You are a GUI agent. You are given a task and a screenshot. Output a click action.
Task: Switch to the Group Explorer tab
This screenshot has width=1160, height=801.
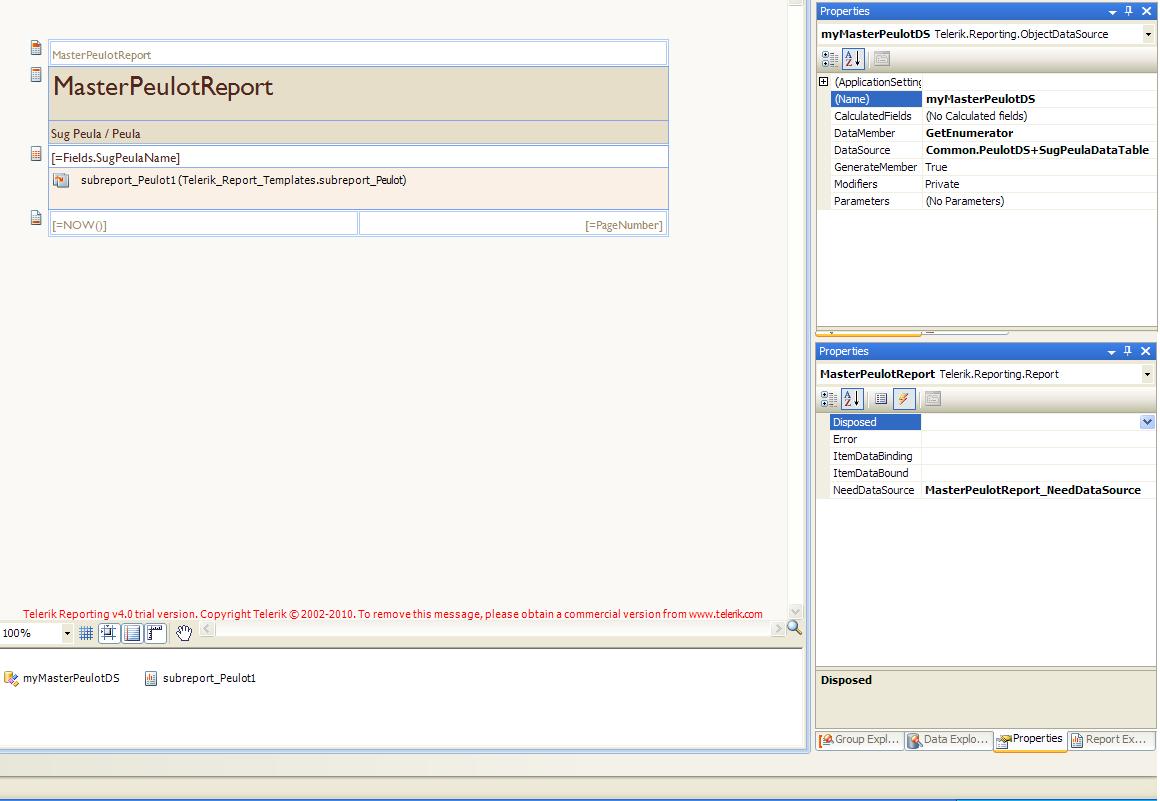[860, 740]
